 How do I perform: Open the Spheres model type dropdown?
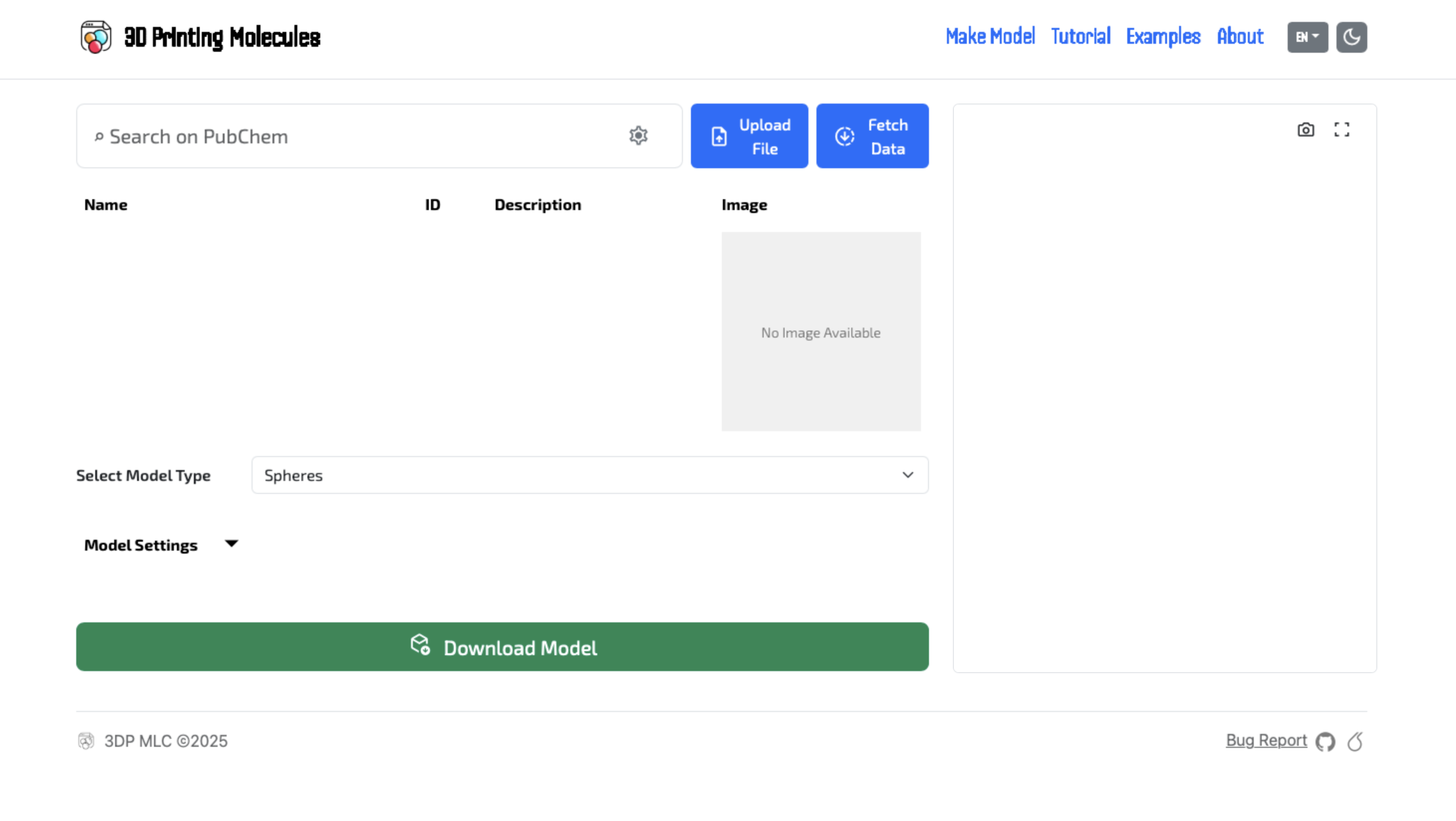click(x=589, y=475)
